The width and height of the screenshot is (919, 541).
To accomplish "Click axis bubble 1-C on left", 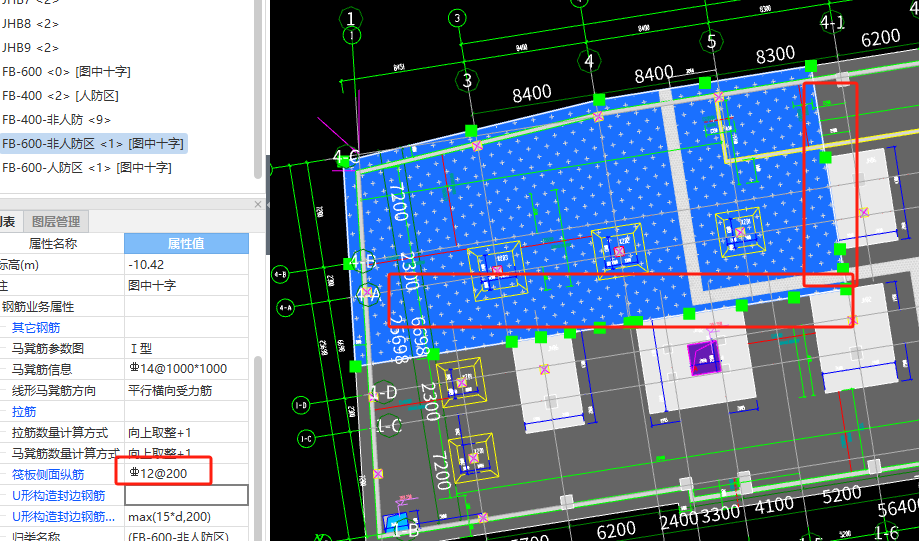I will point(307,438).
